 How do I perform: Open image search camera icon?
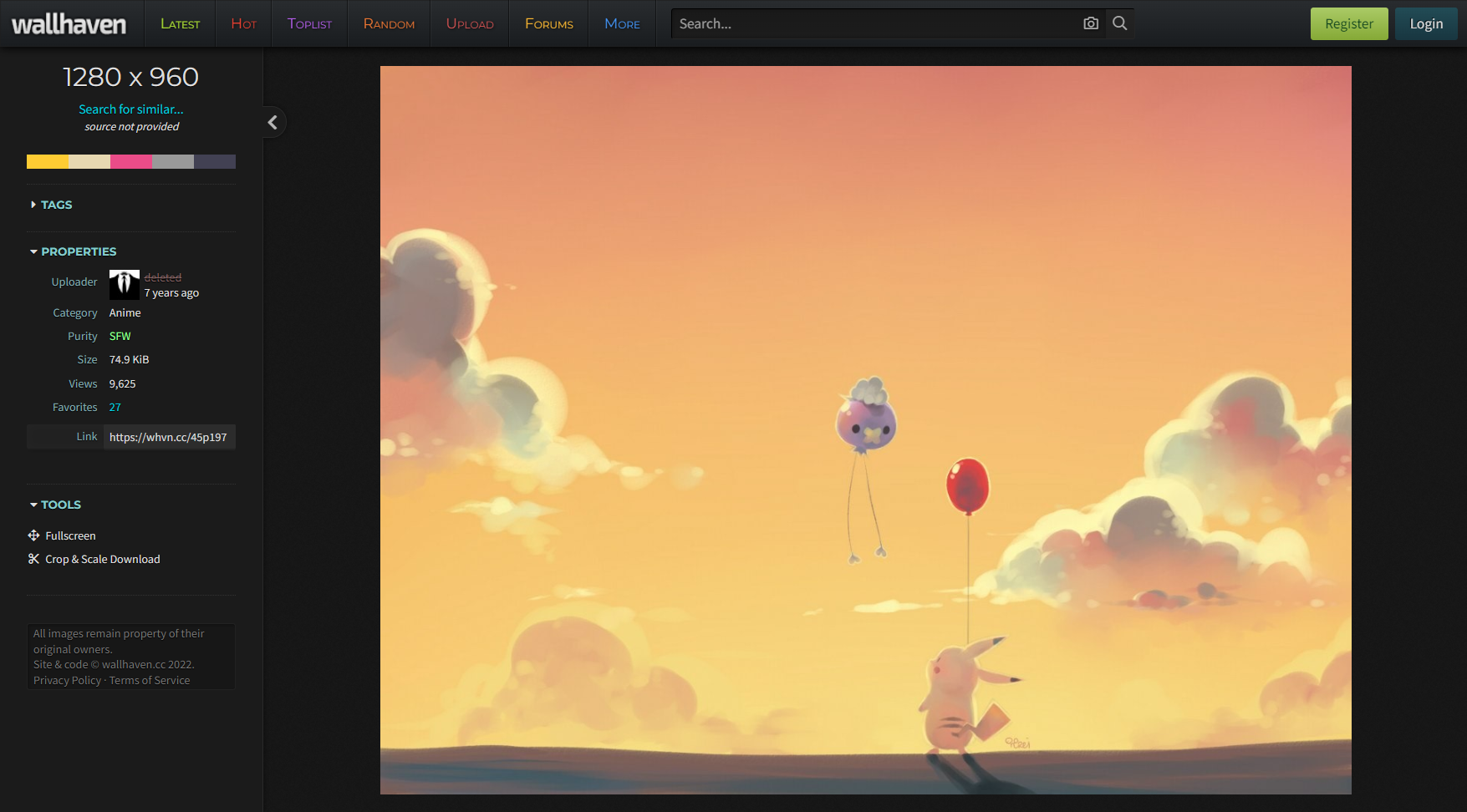click(x=1091, y=23)
